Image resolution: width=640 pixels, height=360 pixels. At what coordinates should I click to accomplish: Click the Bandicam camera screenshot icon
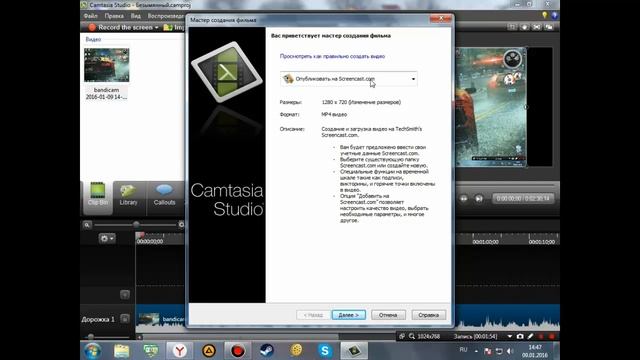pos(520,336)
